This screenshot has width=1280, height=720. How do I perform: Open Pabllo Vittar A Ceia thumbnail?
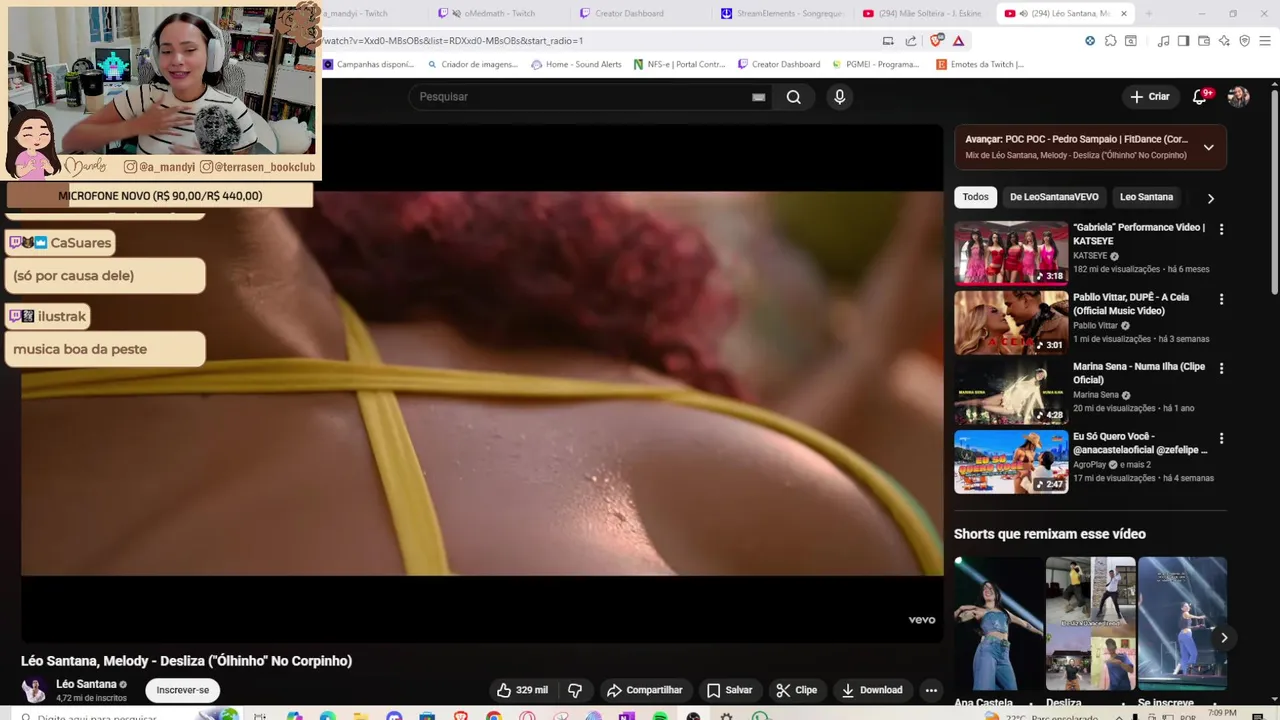tap(1011, 322)
